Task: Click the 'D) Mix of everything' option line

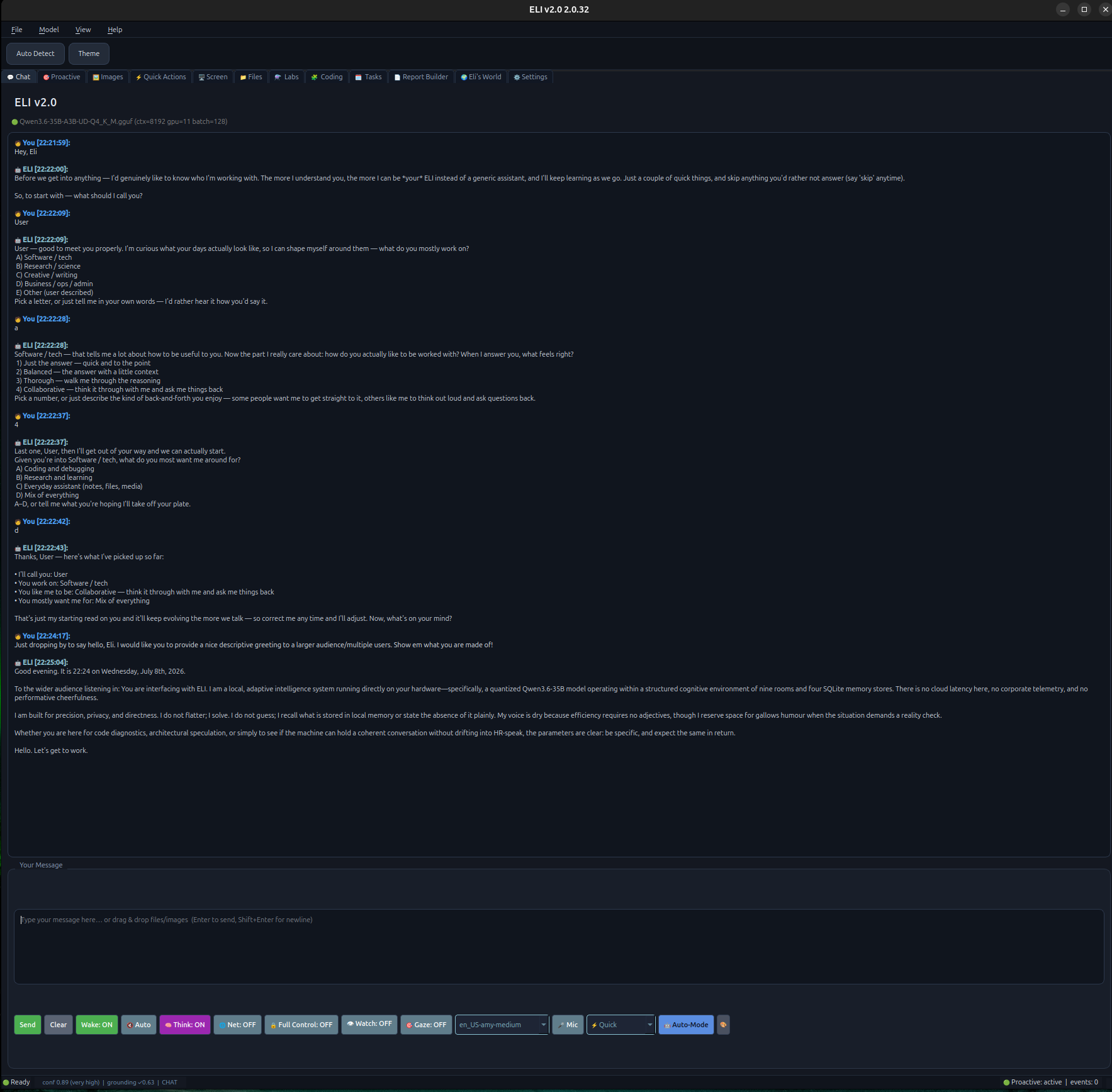Action: click(47, 495)
